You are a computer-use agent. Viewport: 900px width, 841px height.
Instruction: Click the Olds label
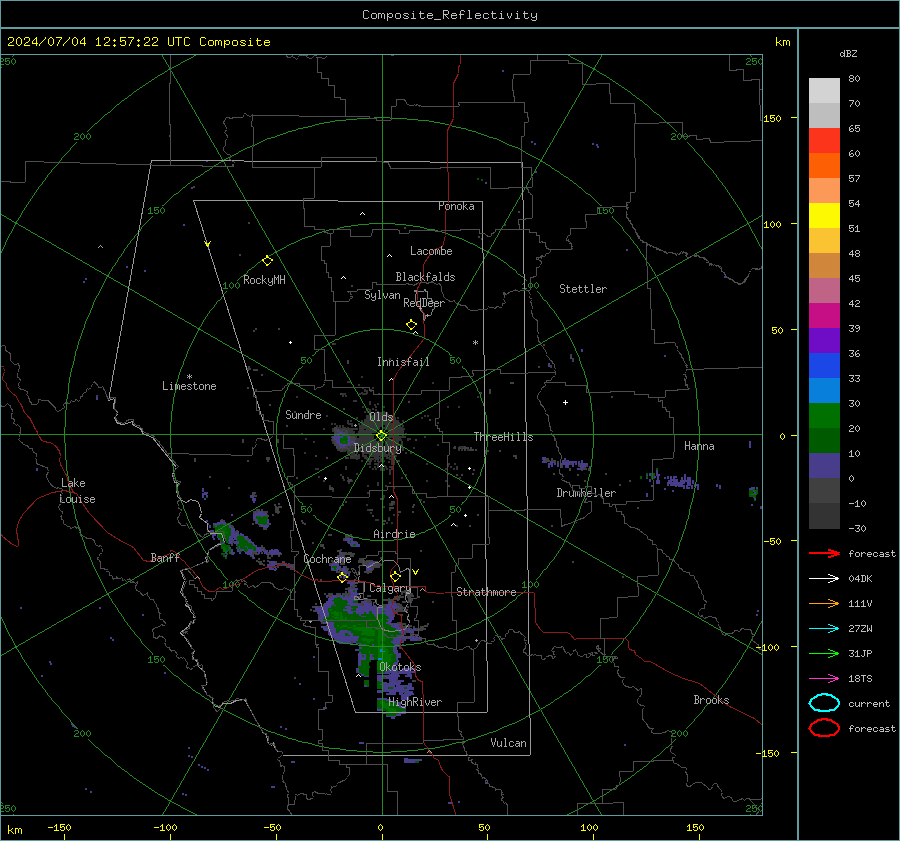[381, 417]
